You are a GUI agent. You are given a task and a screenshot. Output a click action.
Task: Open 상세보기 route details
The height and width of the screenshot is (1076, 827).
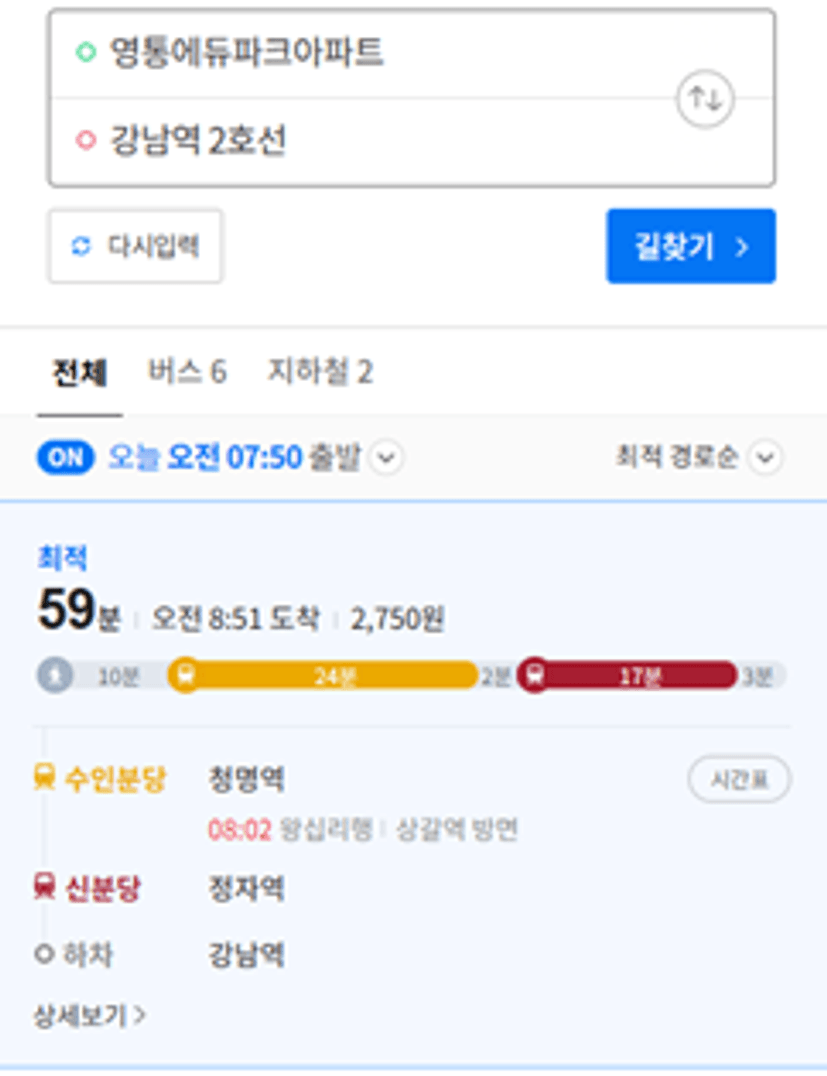90,1015
